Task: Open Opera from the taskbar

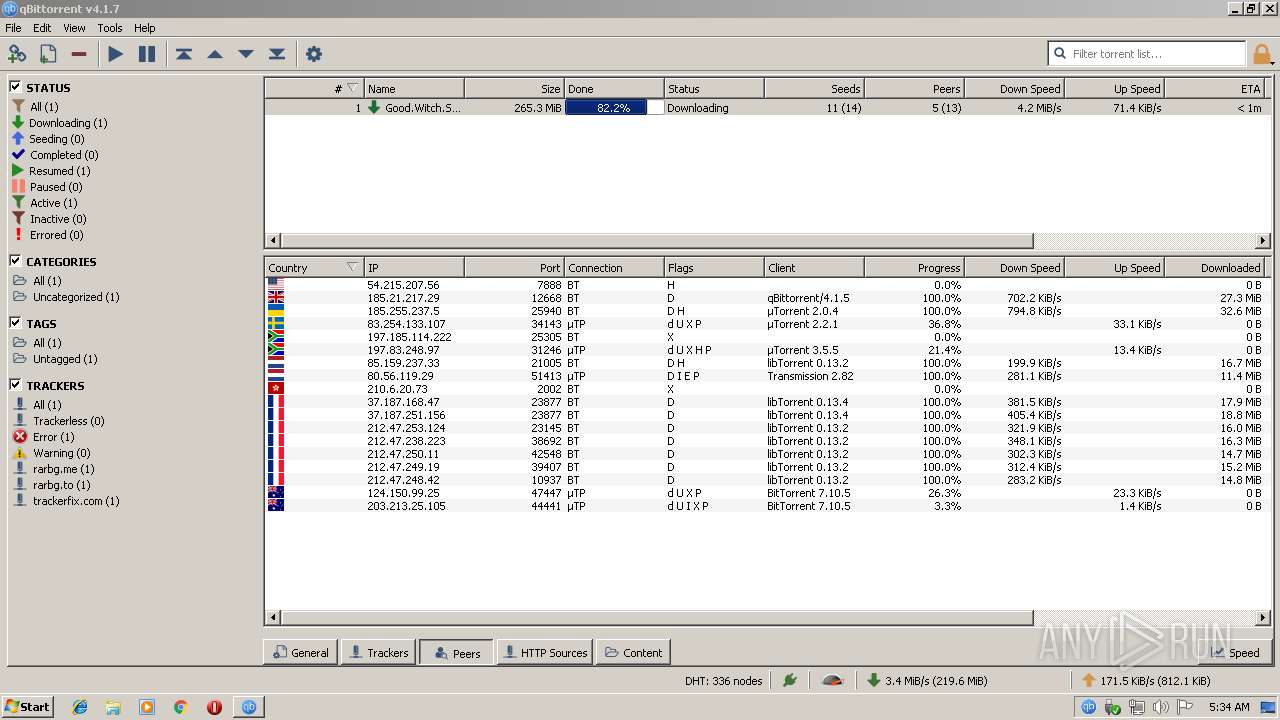Action: coord(214,707)
